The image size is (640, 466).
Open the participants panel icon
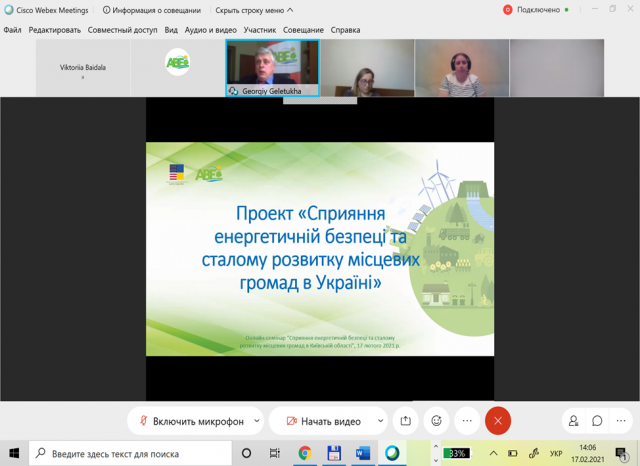tap(573, 421)
